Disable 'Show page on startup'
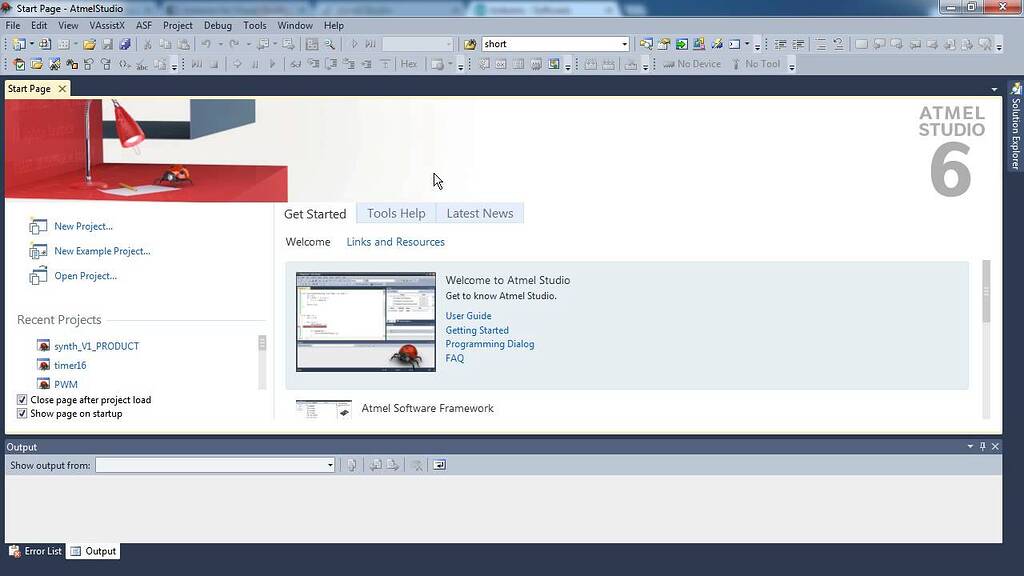1024x576 pixels. click(x=22, y=413)
